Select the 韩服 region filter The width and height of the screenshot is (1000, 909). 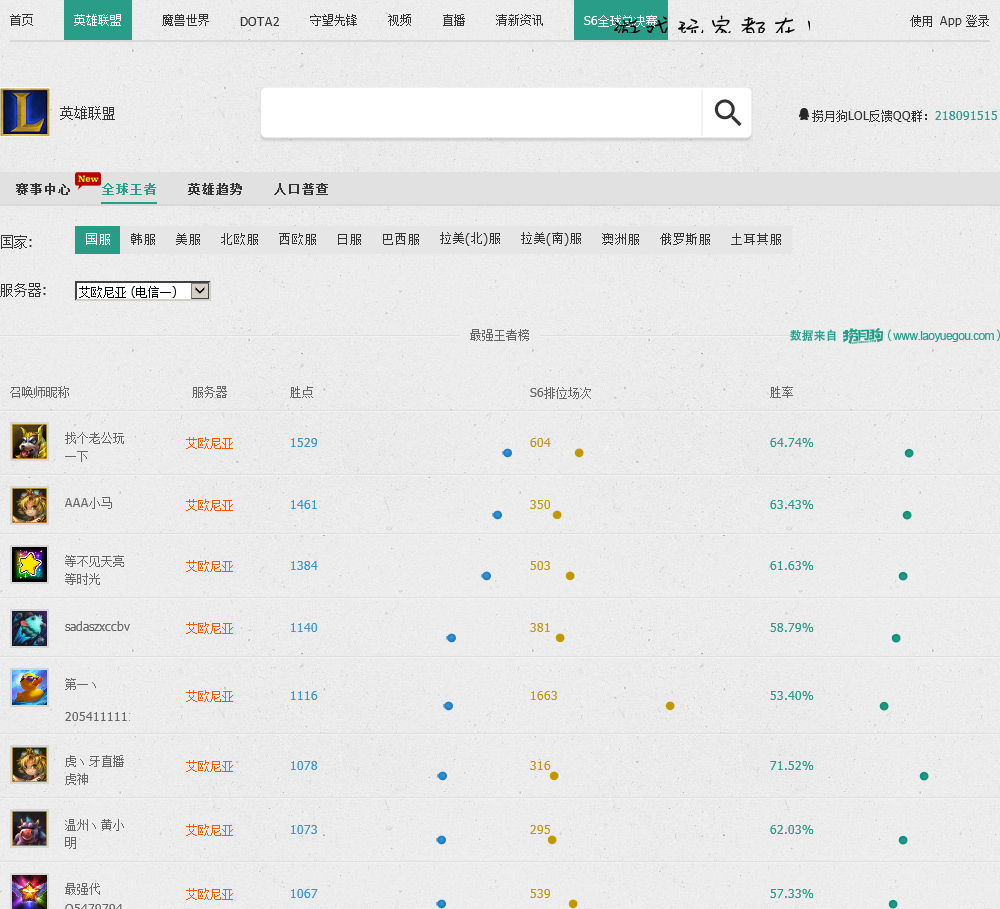[x=143, y=240]
